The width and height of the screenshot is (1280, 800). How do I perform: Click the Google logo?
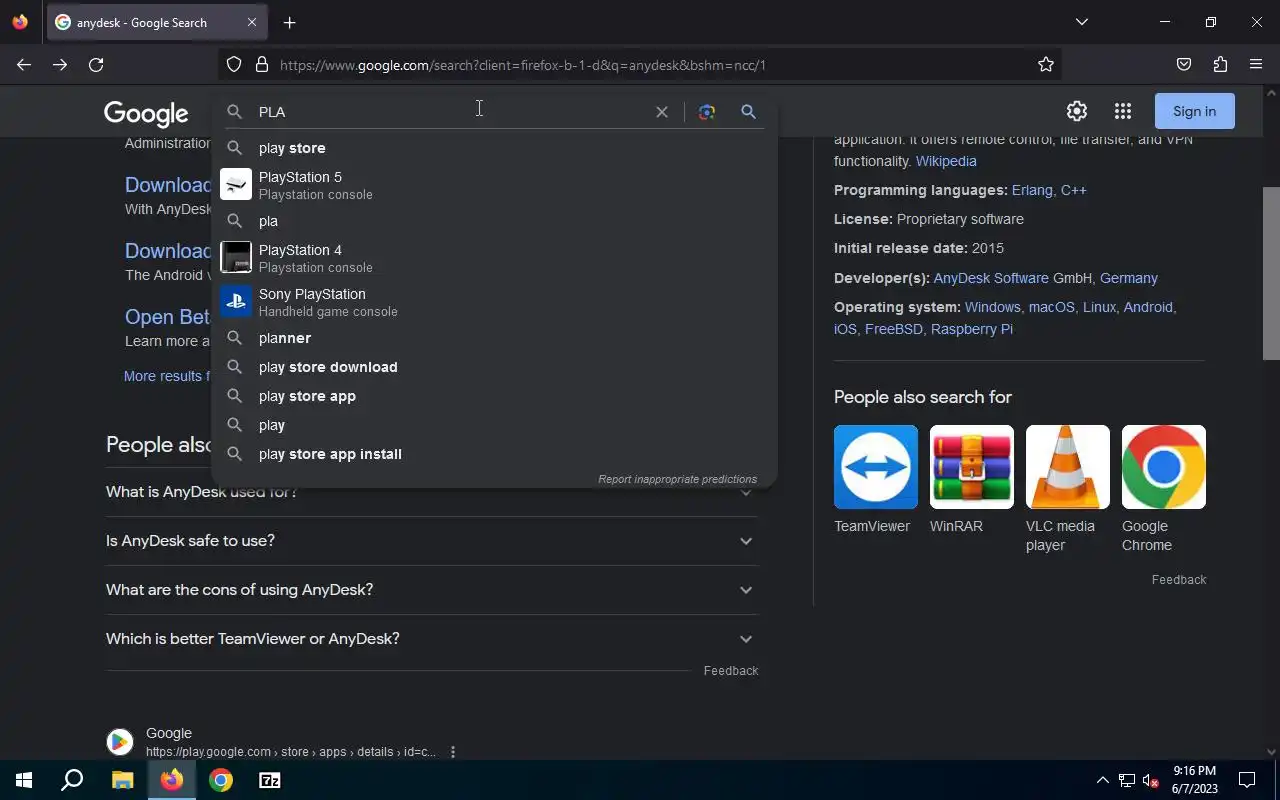point(146,113)
